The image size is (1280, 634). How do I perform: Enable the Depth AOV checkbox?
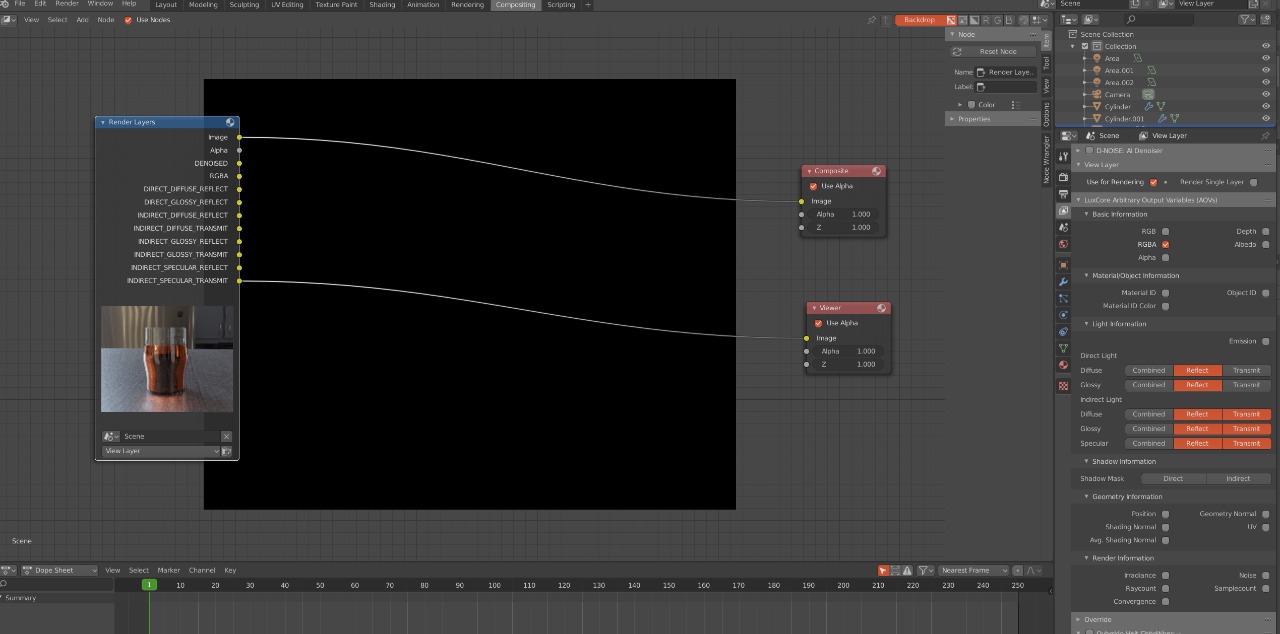(x=1265, y=231)
